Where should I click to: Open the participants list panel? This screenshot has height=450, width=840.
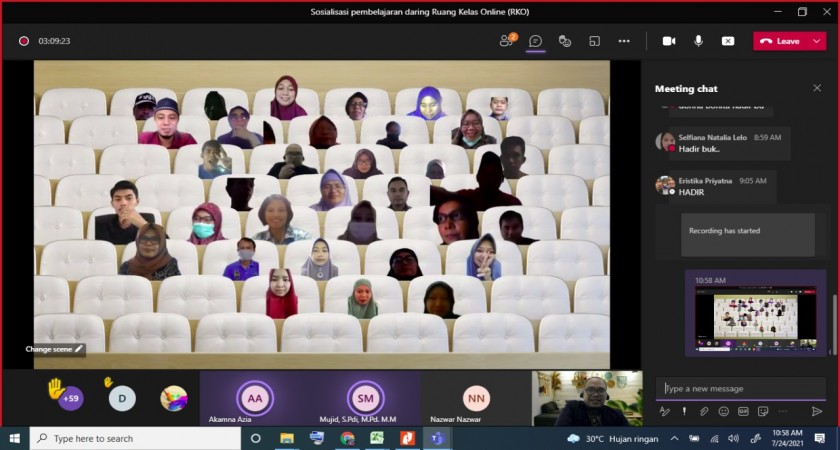click(507, 41)
